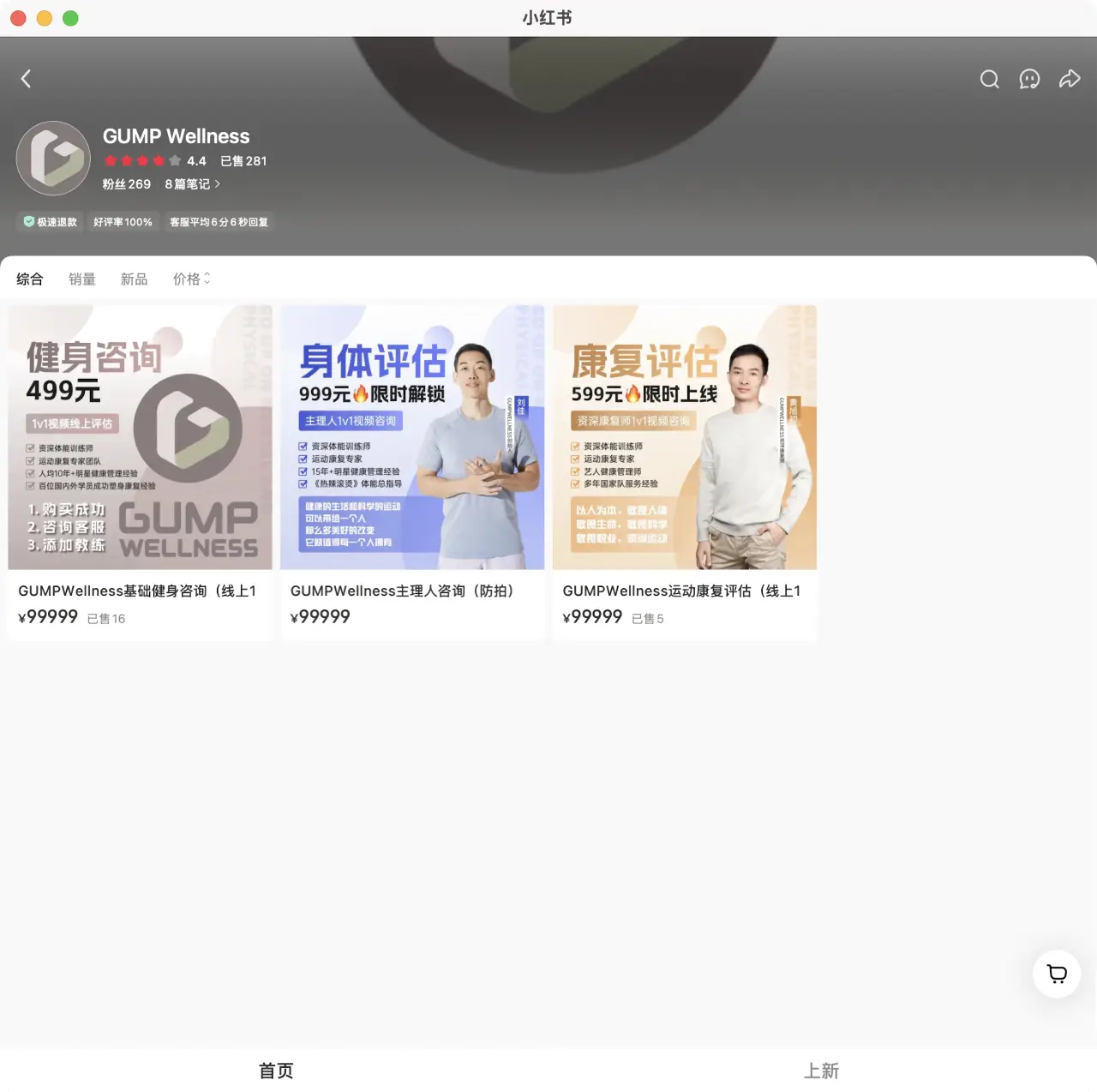Open customer service chat bubble icon
This screenshot has height=1092, width=1097.
[x=1029, y=79]
